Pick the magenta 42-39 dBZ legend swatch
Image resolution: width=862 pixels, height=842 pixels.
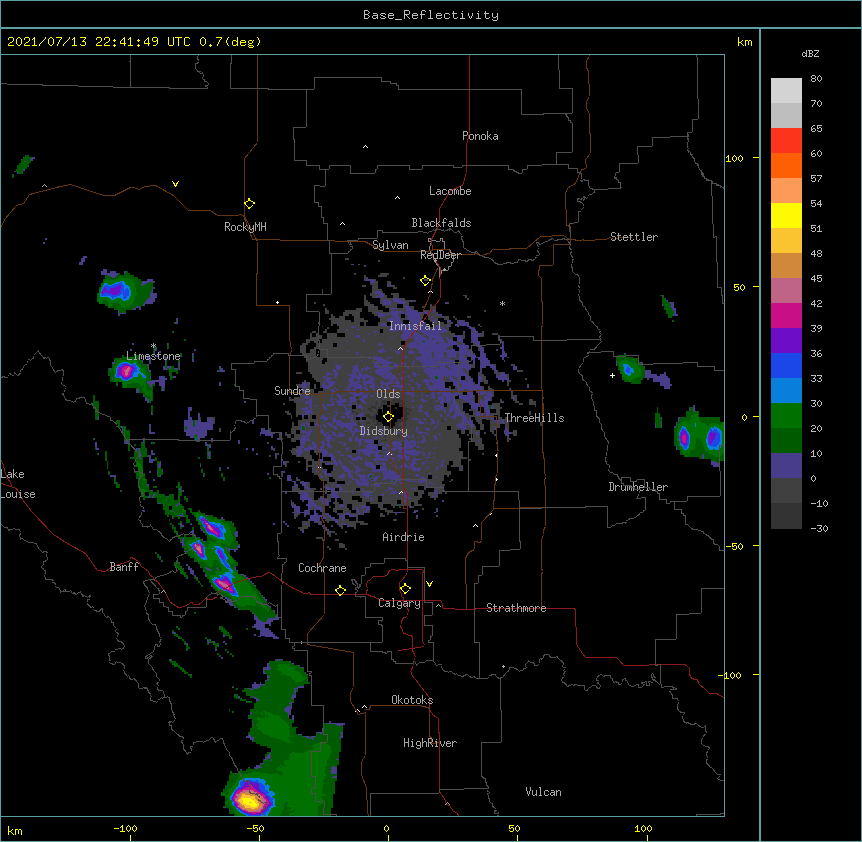pos(786,315)
